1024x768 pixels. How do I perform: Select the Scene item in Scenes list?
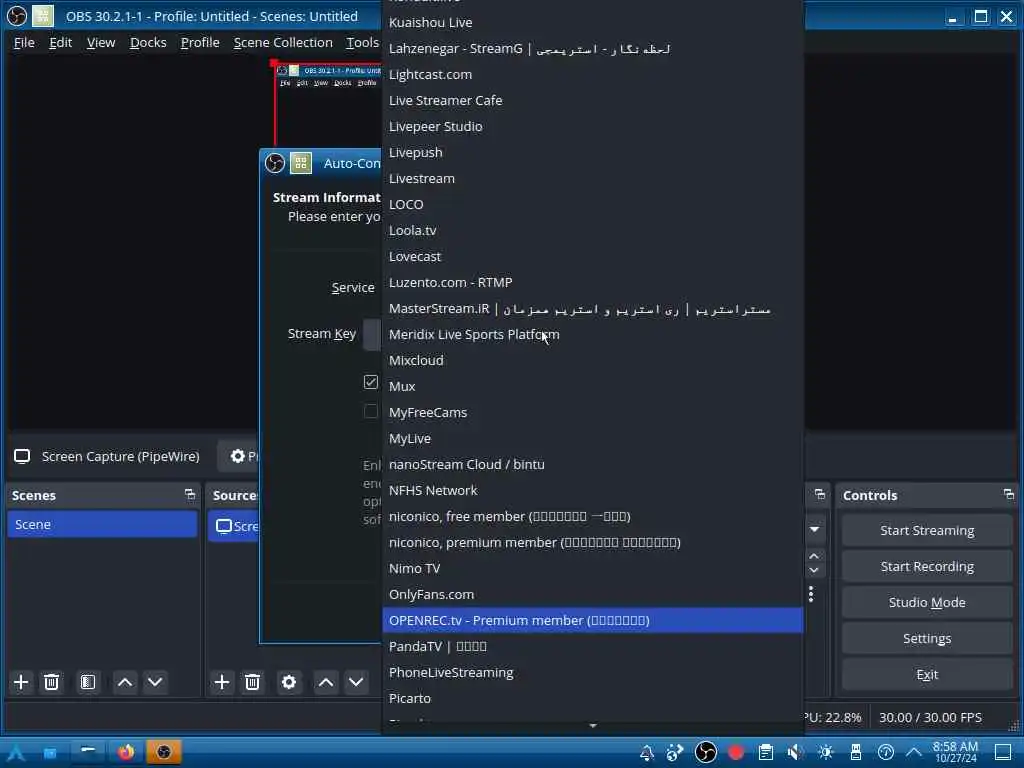(102, 524)
